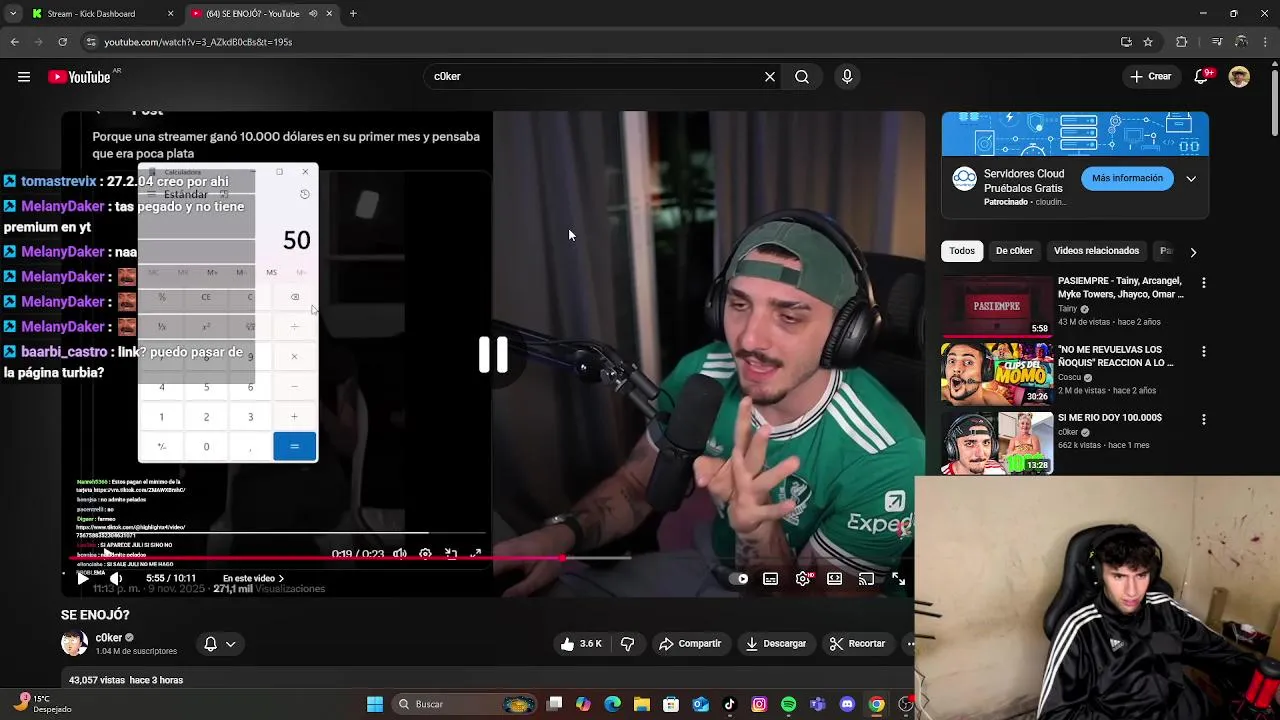Open Chrome three-dot menu
Image resolution: width=1280 pixels, height=720 pixels.
pyautogui.click(x=1266, y=42)
